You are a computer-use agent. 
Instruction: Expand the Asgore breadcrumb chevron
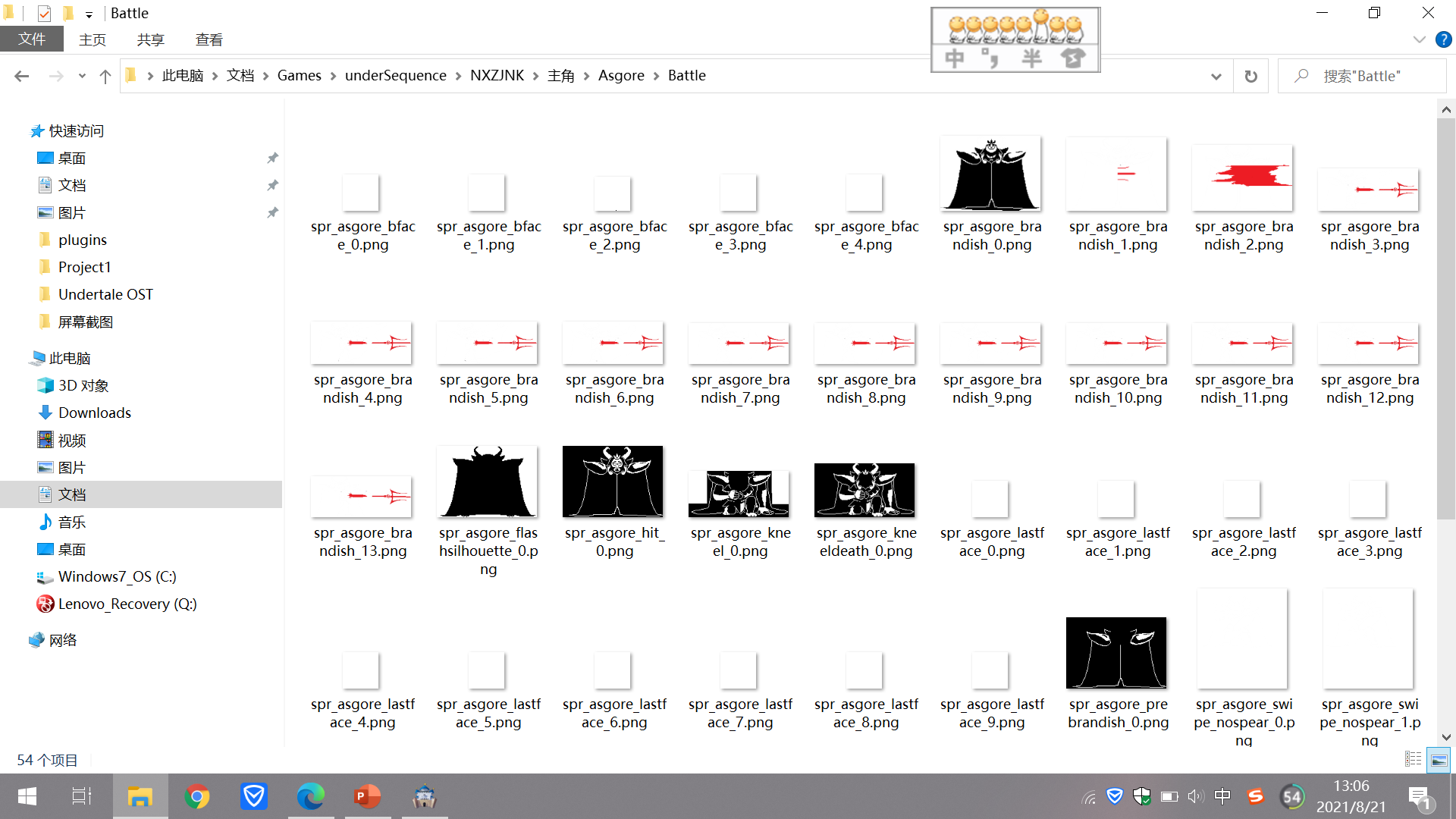(x=657, y=76)
